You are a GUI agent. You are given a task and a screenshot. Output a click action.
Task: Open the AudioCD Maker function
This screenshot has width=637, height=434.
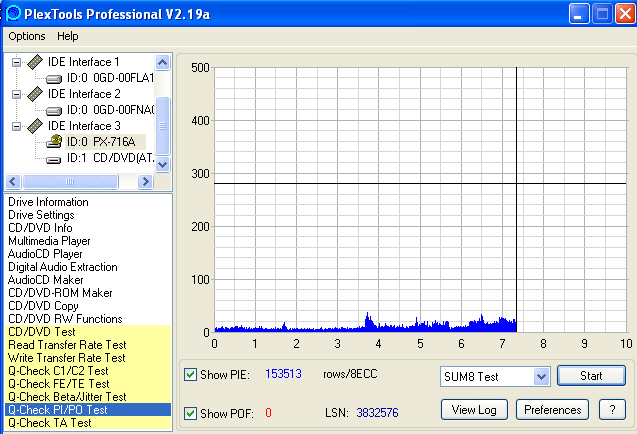click(46, 280)
